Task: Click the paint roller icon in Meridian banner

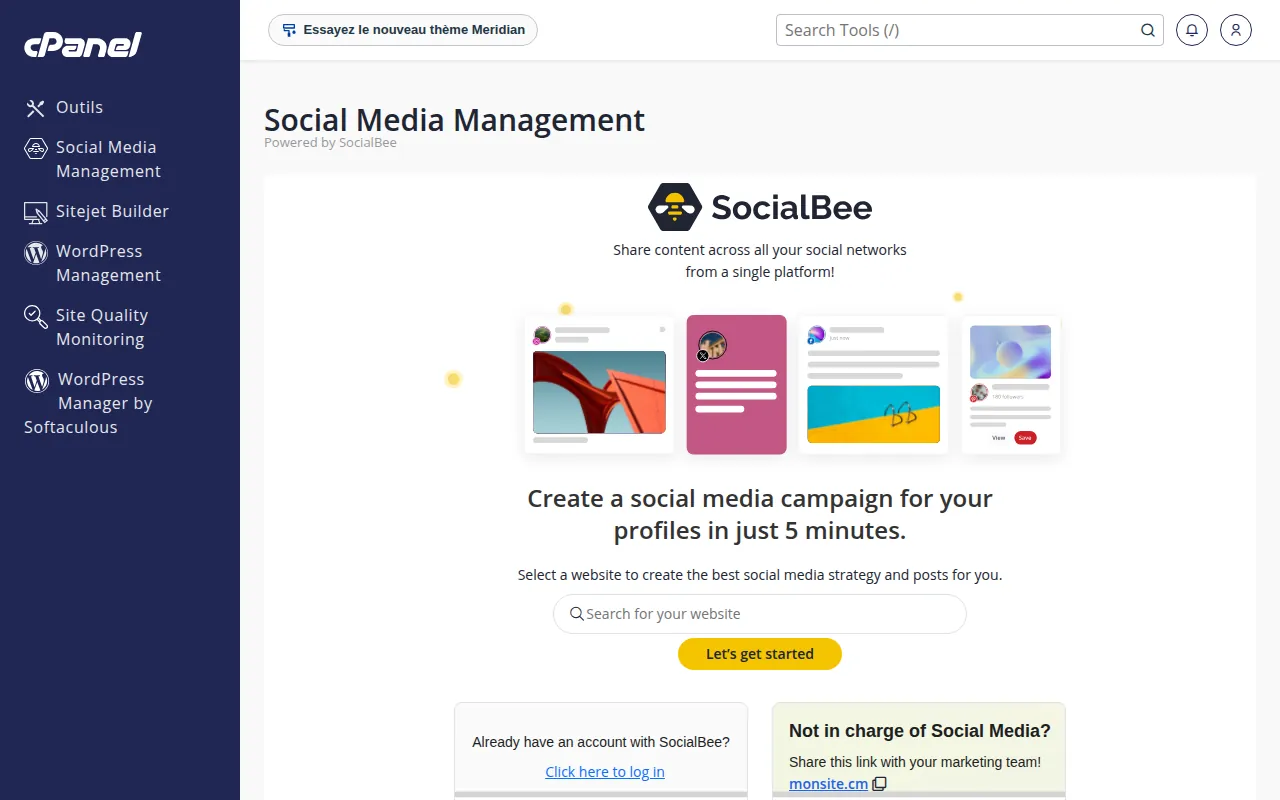Action: point(289,30)
